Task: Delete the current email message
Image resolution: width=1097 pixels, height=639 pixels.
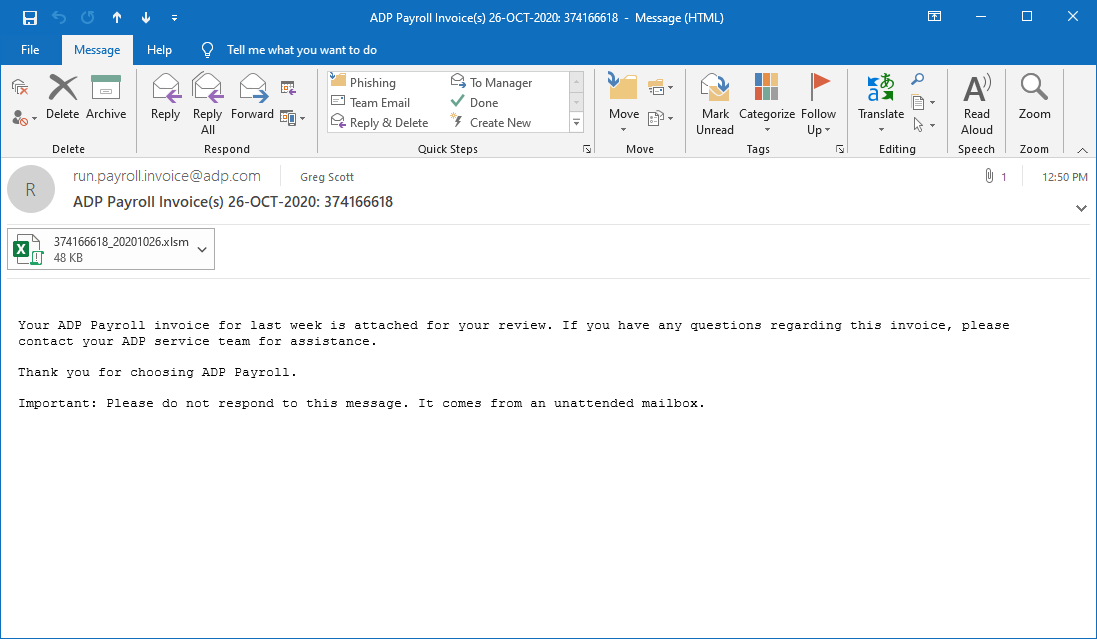Action: (62, 100)
